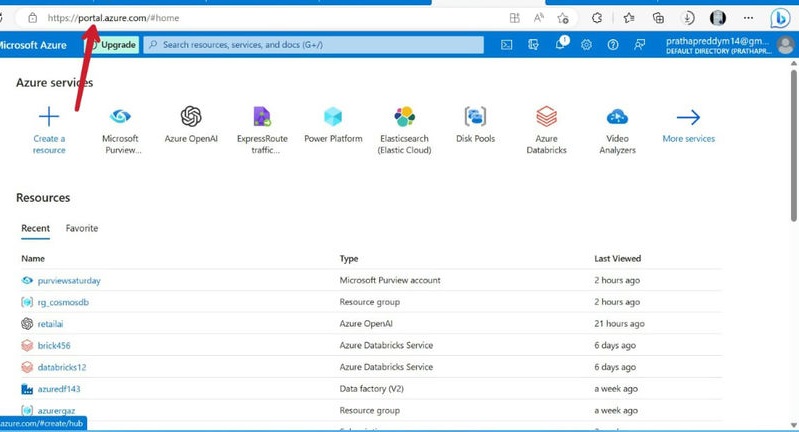The height and width of the screenshot is (432, 799).
Task: Open the browser Extensions puzzle icon
Action: [597, 18]
